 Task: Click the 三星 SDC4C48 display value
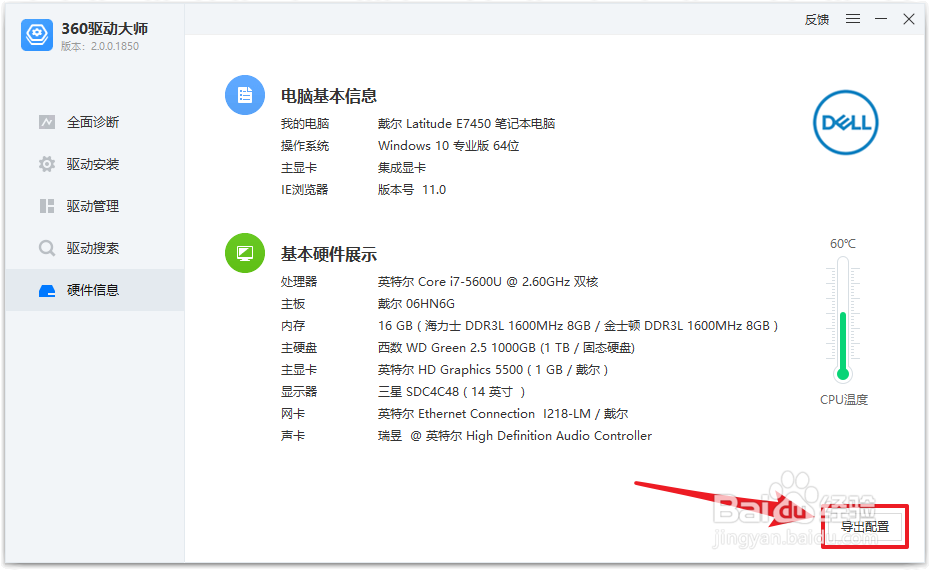[451, 391]
